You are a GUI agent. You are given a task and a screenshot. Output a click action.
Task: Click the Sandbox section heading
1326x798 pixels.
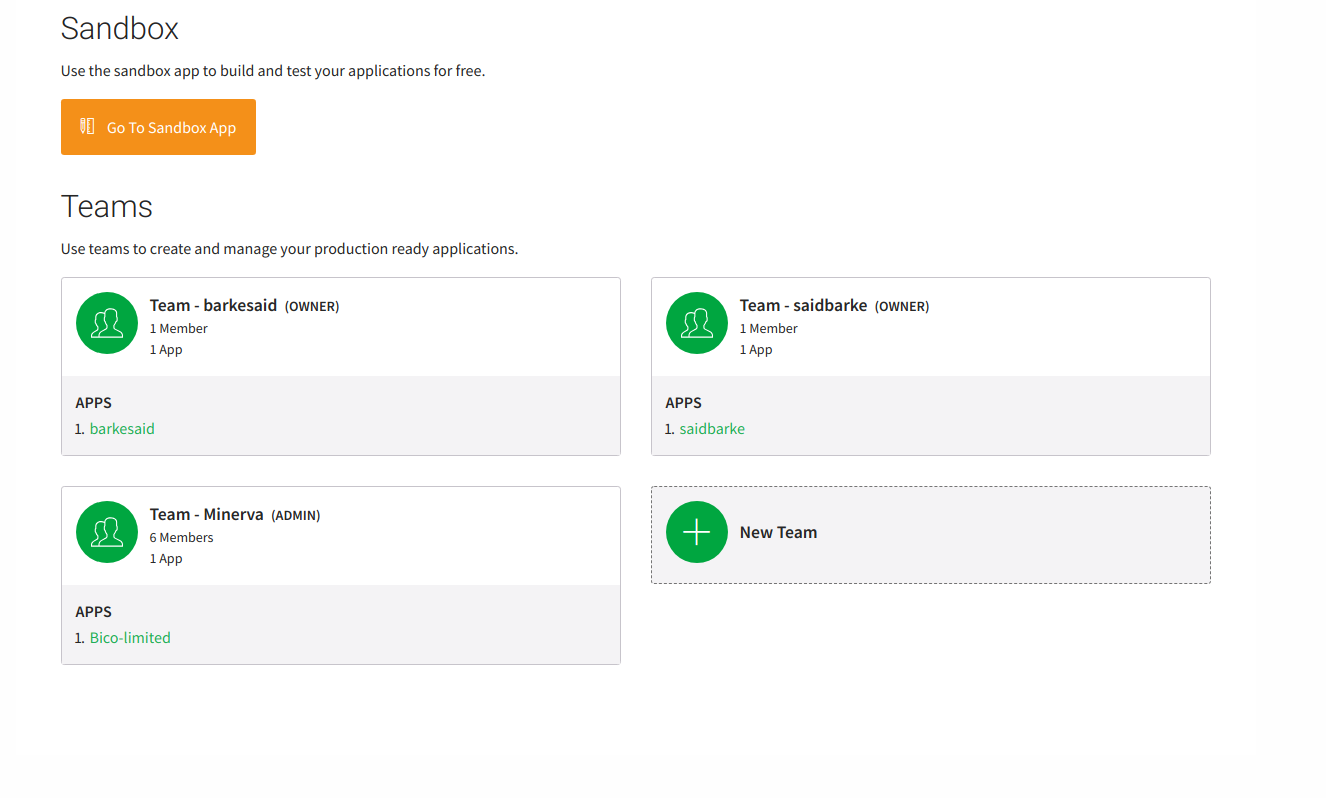[120, 29]
